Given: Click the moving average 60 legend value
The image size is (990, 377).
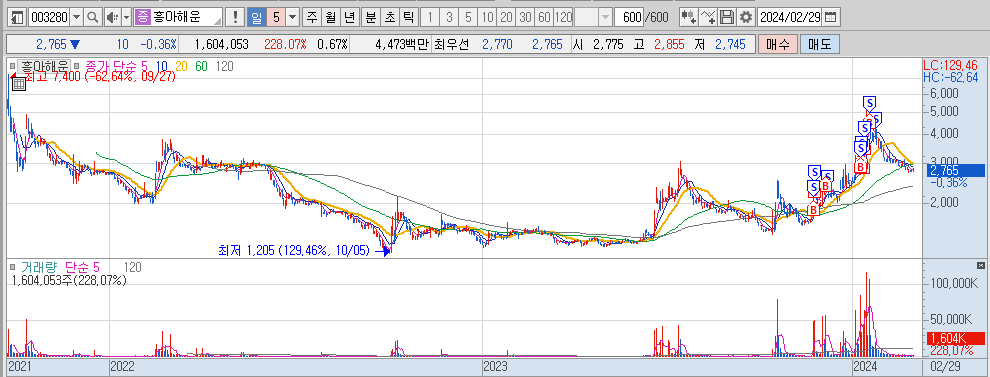Looking at the screenshot, I should (201, 65).
